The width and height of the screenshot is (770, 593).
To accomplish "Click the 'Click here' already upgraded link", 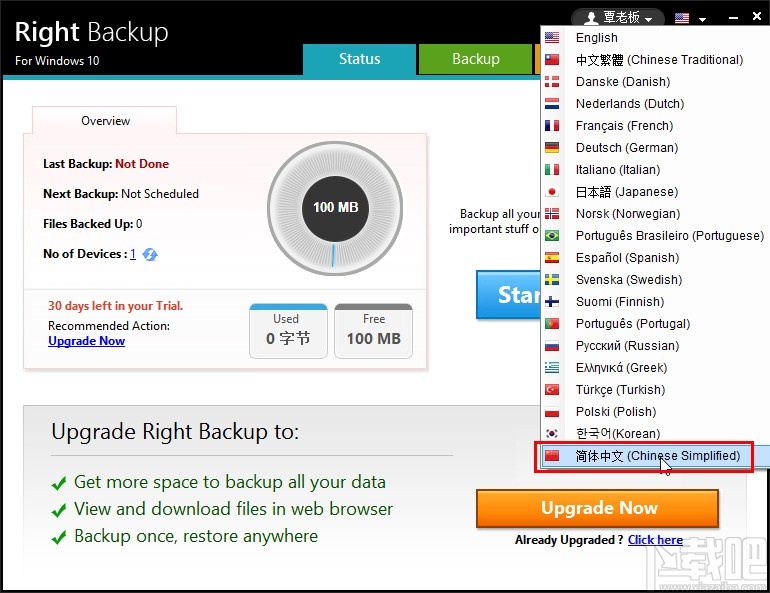I will click(x=655, y=540).
